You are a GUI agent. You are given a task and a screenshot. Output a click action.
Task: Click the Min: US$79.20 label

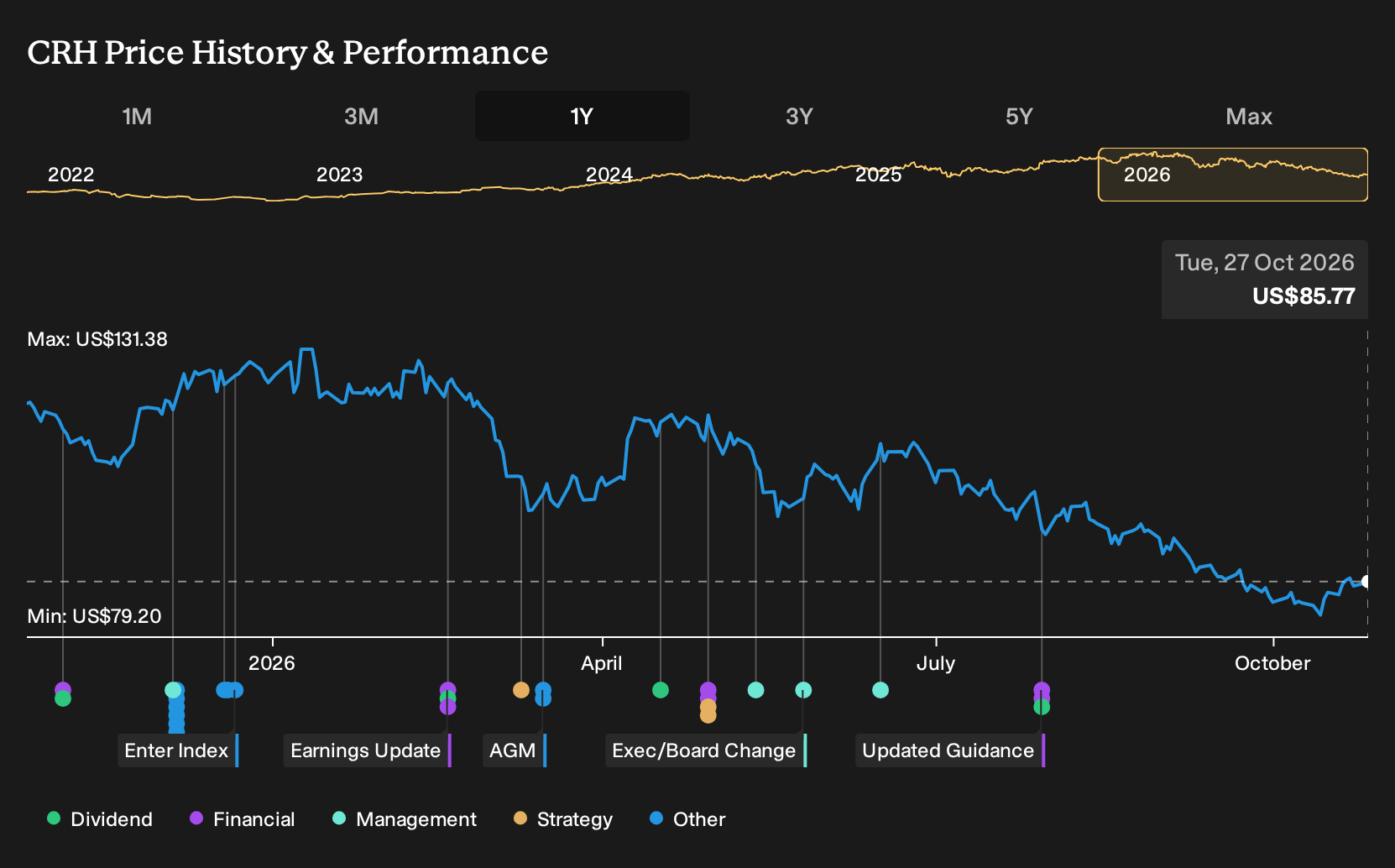94,616
